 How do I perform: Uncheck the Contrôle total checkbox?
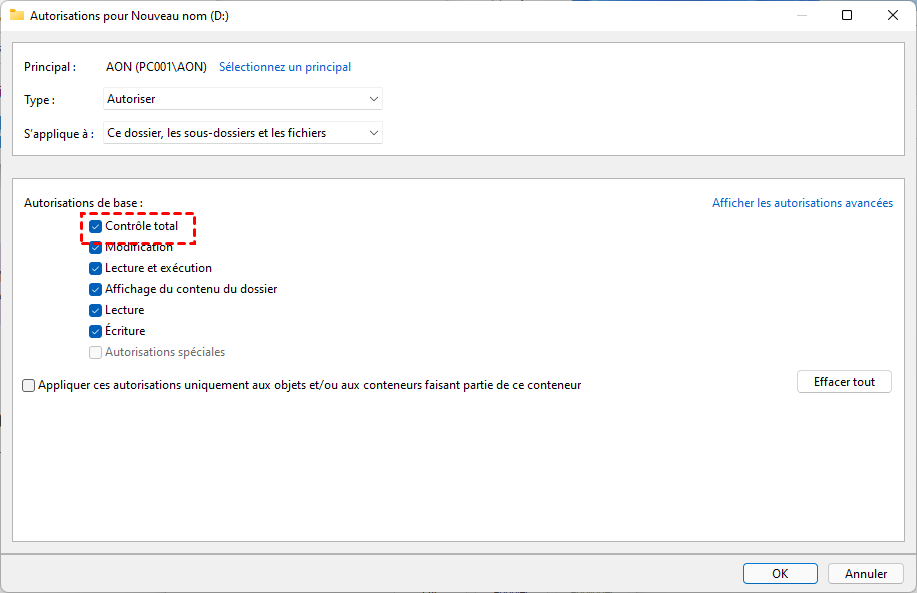coord(95,226)
